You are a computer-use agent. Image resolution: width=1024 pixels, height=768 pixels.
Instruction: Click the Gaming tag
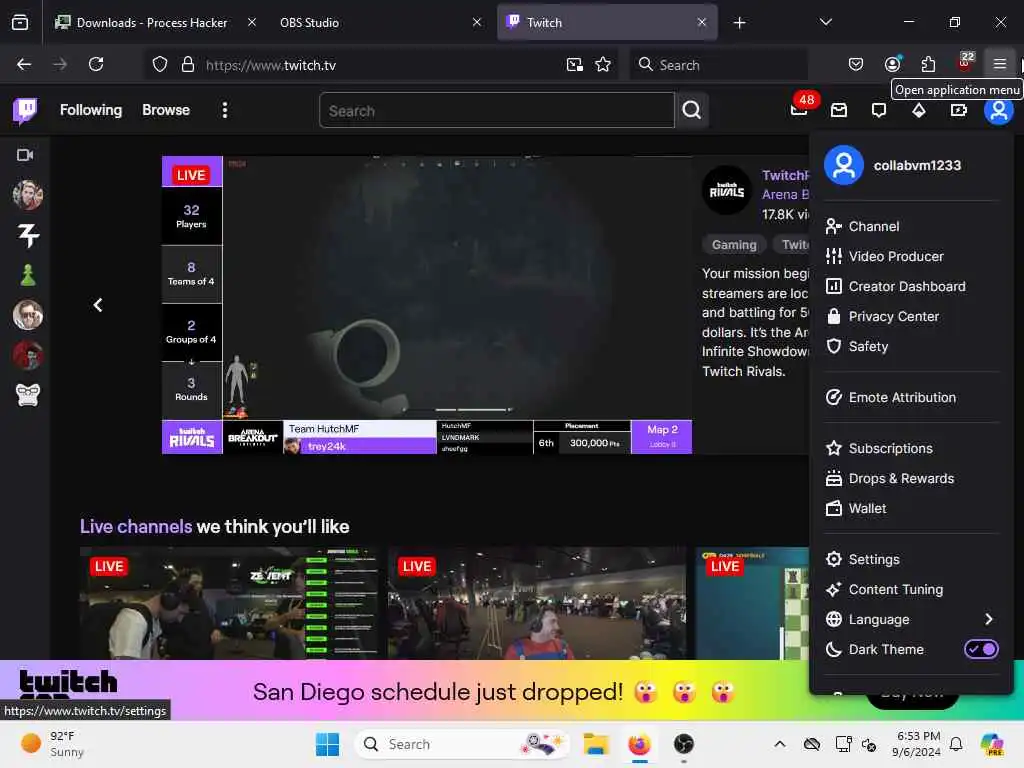pyautogui.click(x=734, y=245)
